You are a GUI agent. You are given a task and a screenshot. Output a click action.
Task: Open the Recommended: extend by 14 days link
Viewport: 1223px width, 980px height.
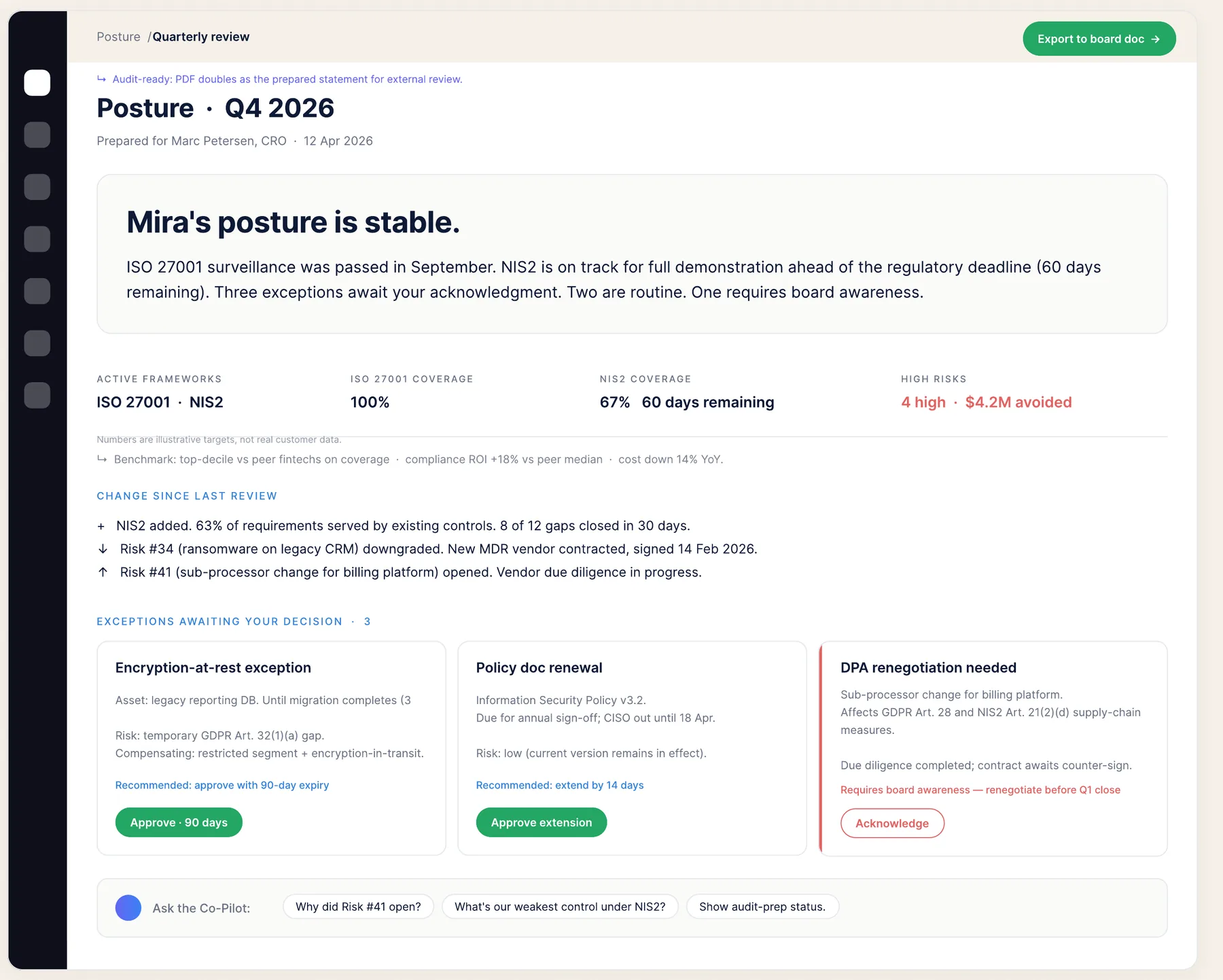[x=560, y=785]
